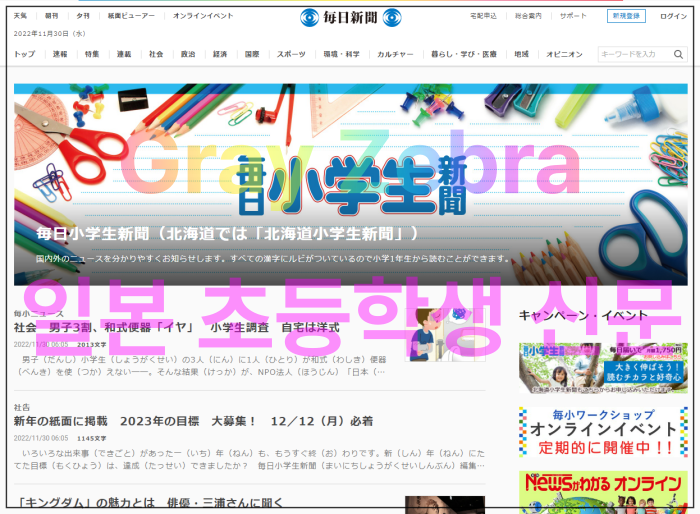Select the オピニオン navigation item
700x514 pixels.
pyautogui.click(x=564, y=54)
